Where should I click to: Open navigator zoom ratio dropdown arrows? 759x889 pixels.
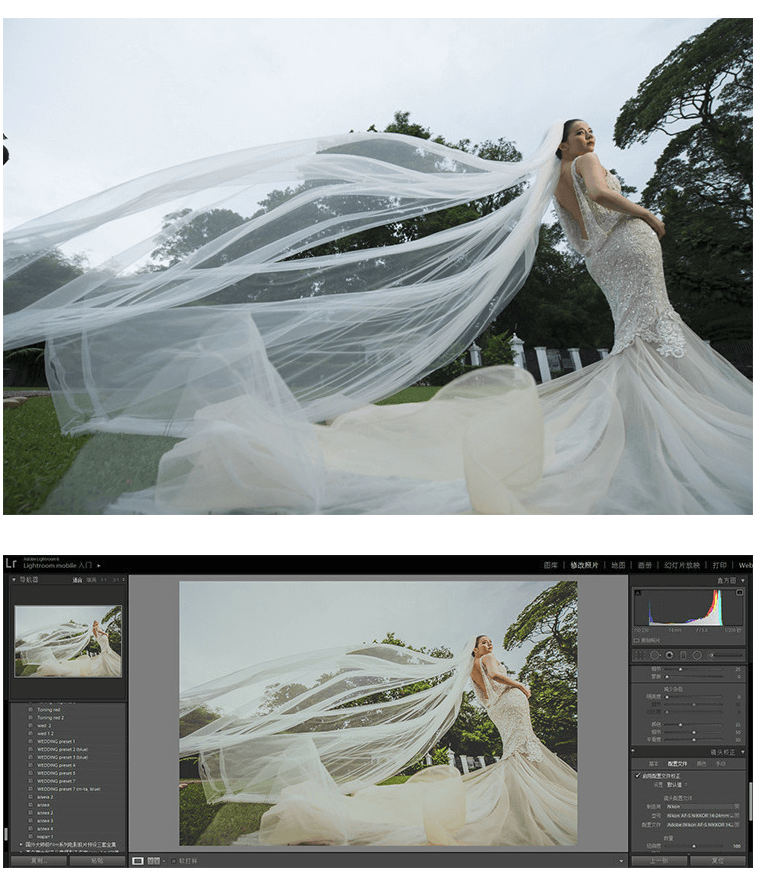[x=124, y=580]
